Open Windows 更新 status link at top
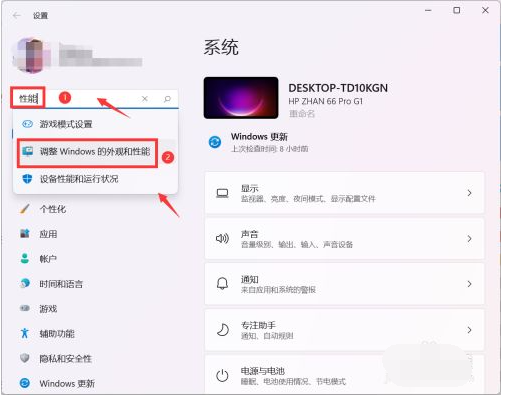The image size is (505, 397). click(x=259, y=137)
